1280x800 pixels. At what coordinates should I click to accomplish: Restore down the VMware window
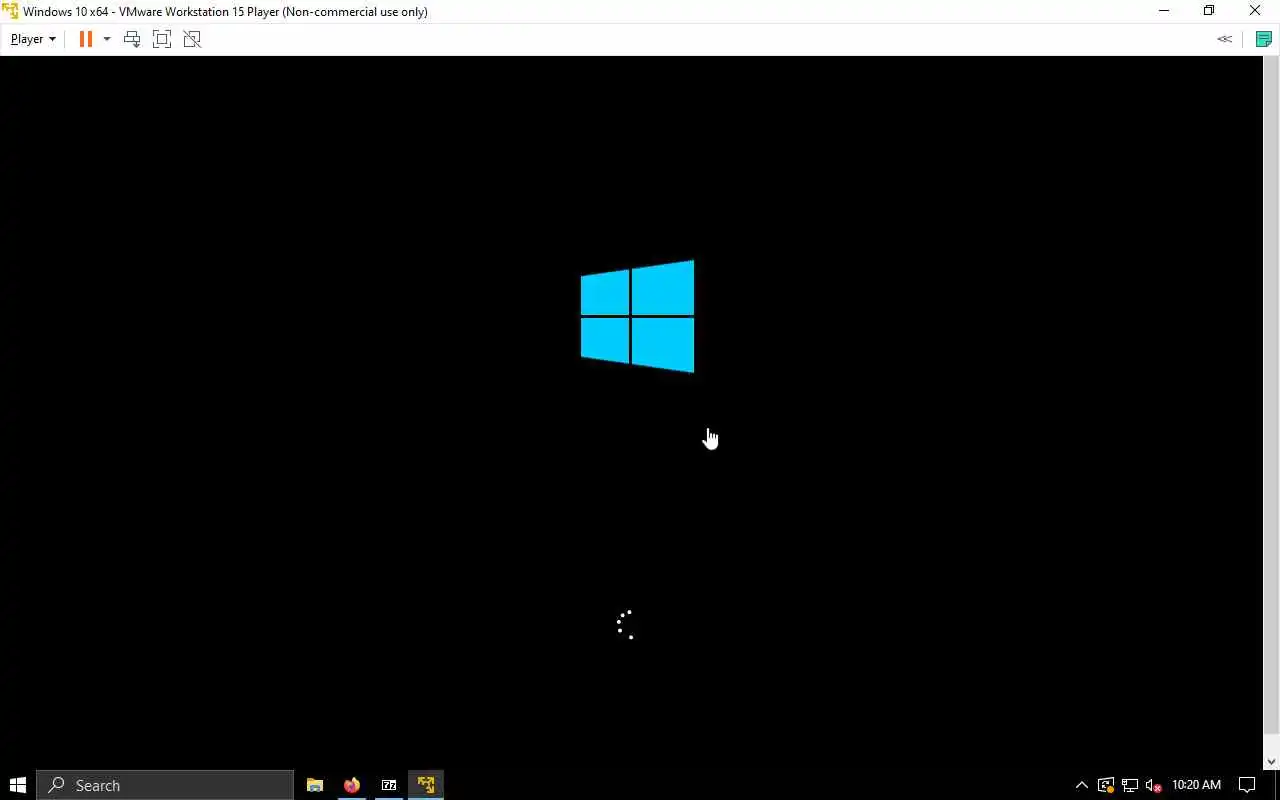click(x=1209, y=11)
